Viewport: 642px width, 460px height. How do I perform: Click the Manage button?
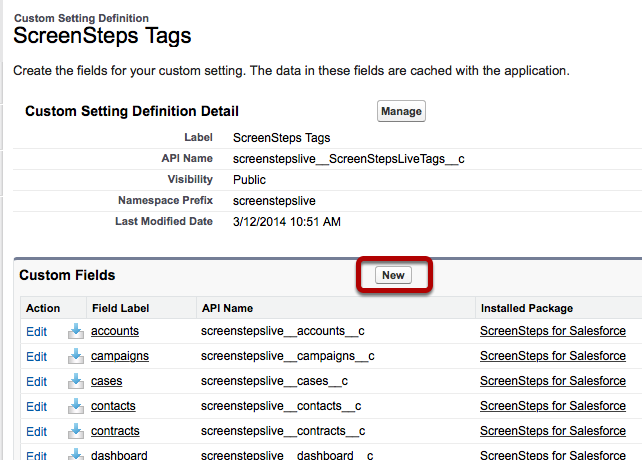[401, 111]
